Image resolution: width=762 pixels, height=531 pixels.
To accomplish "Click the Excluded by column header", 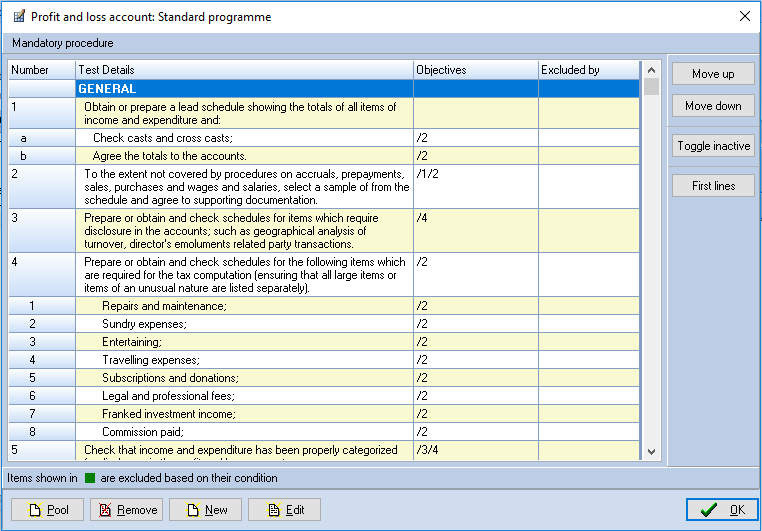I will (x=589, y=70).
